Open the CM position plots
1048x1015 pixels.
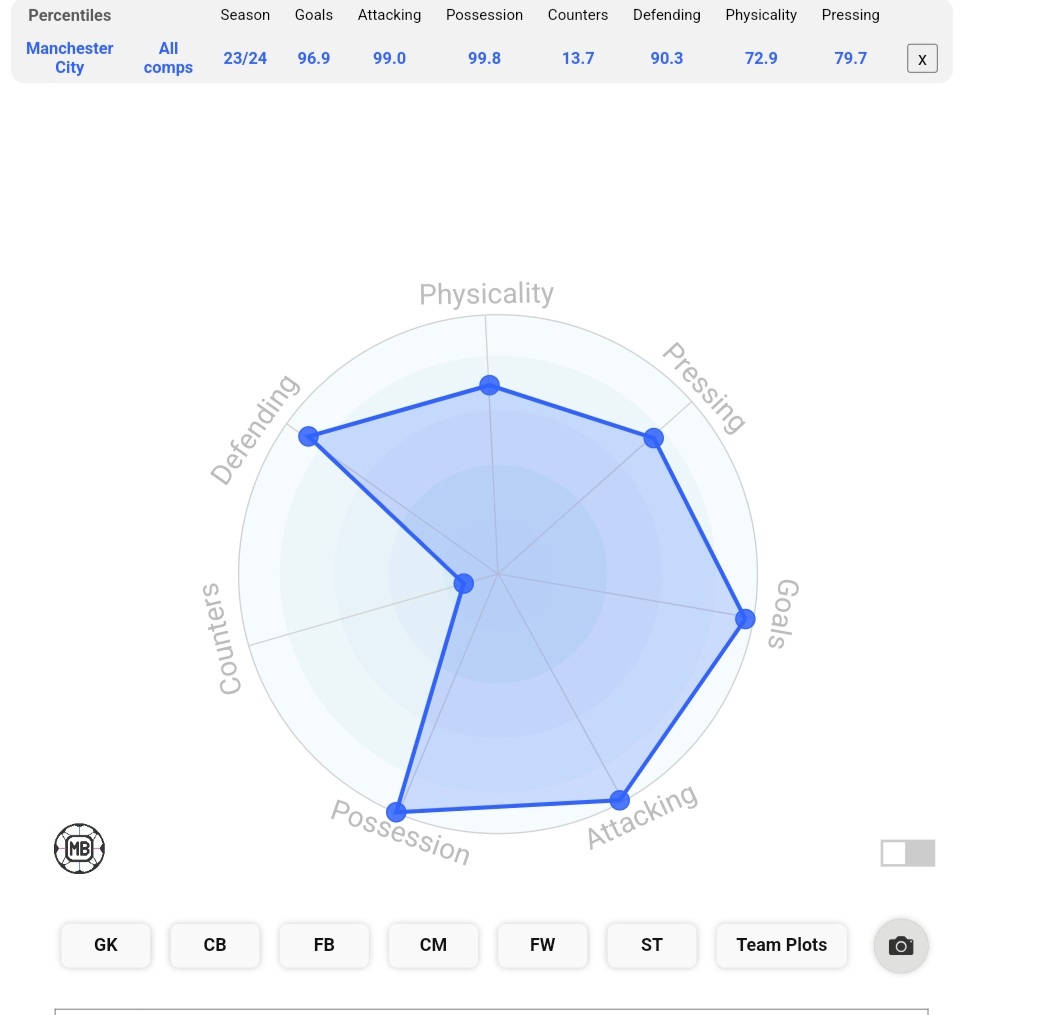click(433, 945)
